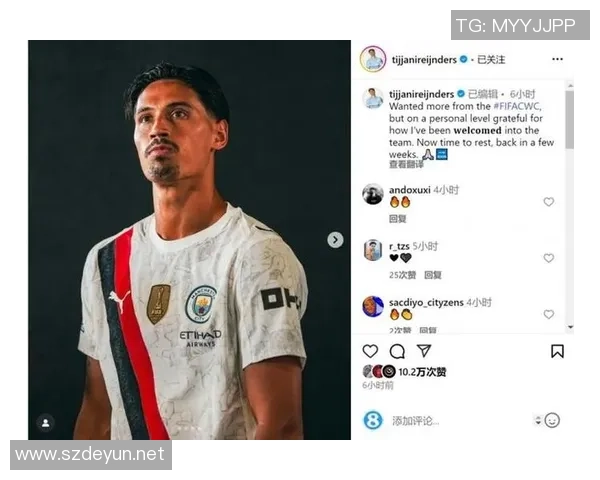Show tagged people on the photo

pos(46,423)
